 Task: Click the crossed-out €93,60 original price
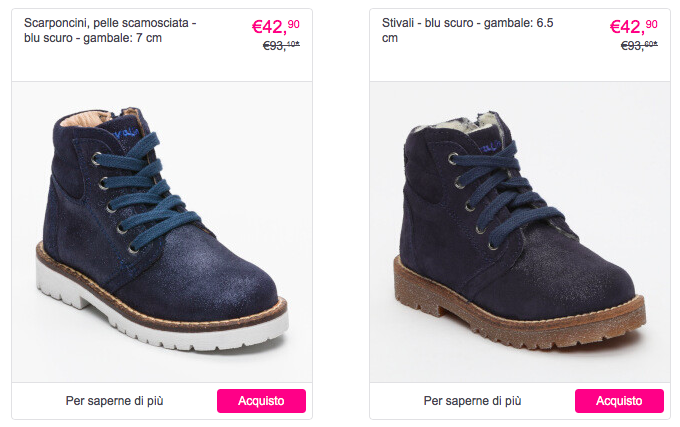tap(639, 46)
